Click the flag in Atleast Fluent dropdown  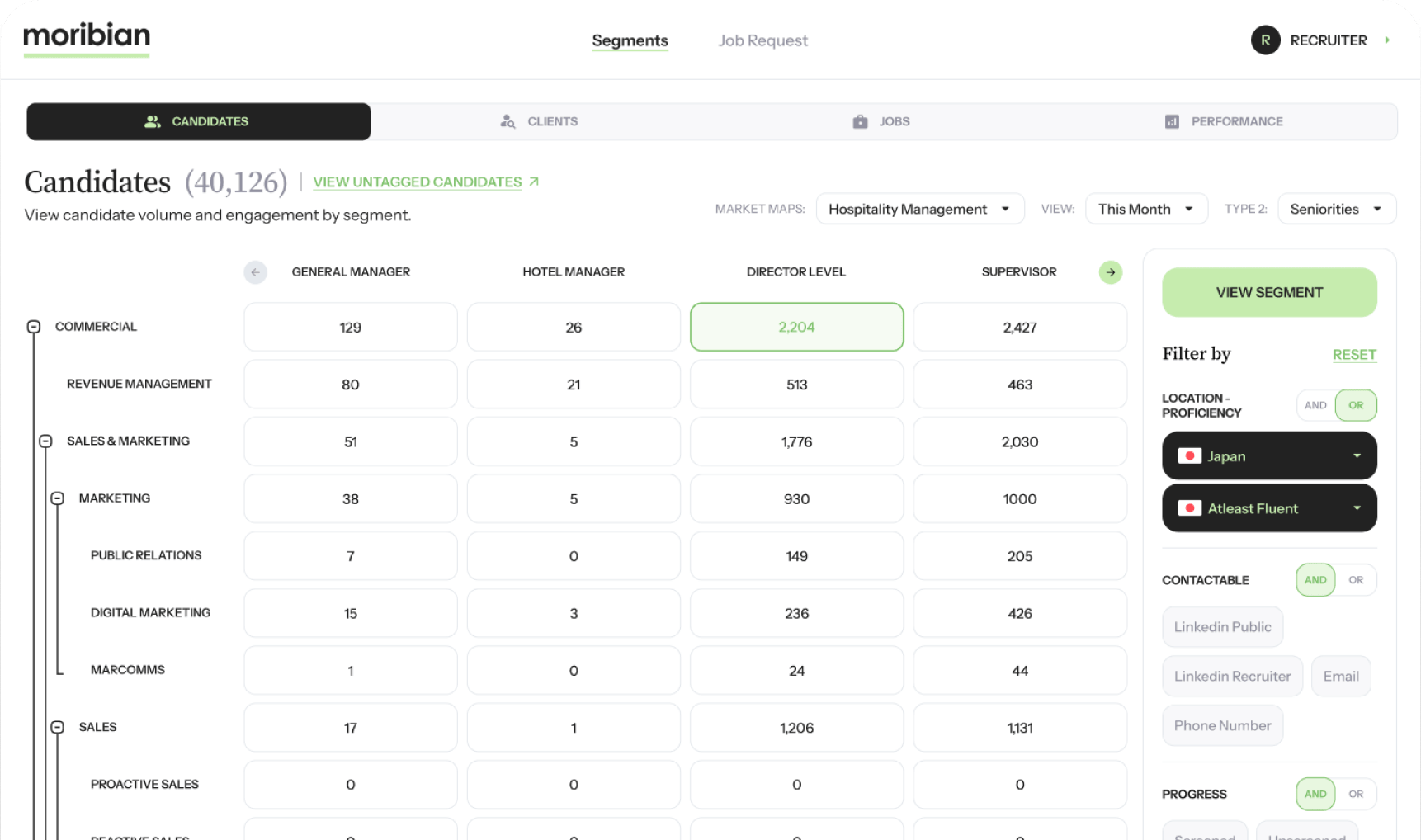pyautogui.click(x=1189, y=508)
